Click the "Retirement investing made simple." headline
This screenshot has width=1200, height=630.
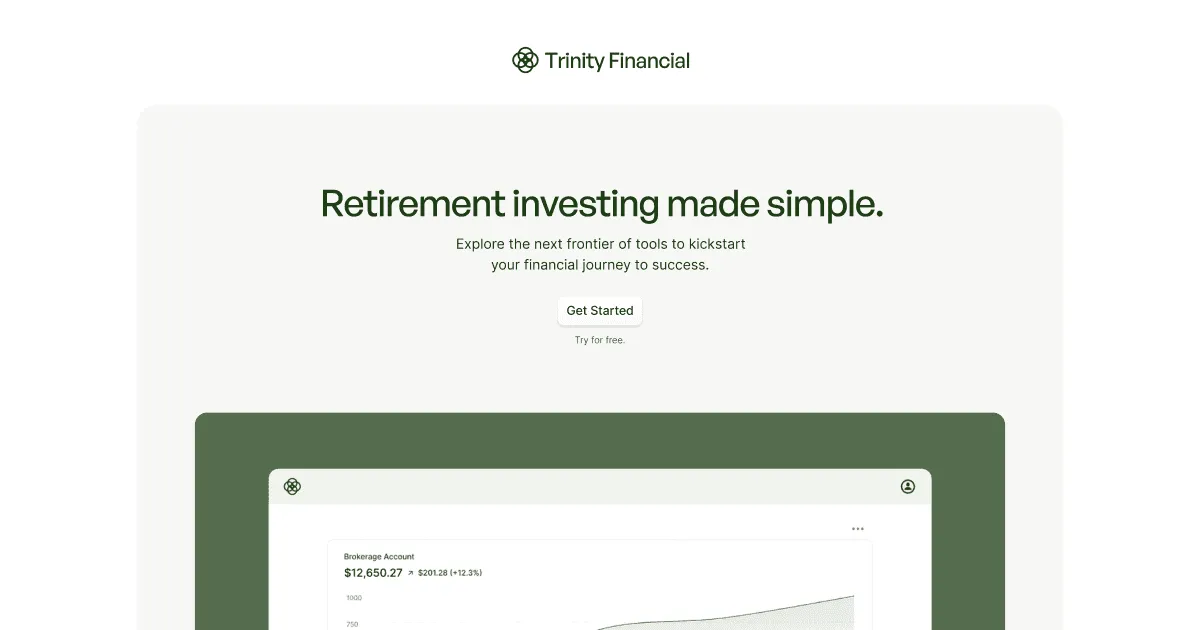pos(602,204)
